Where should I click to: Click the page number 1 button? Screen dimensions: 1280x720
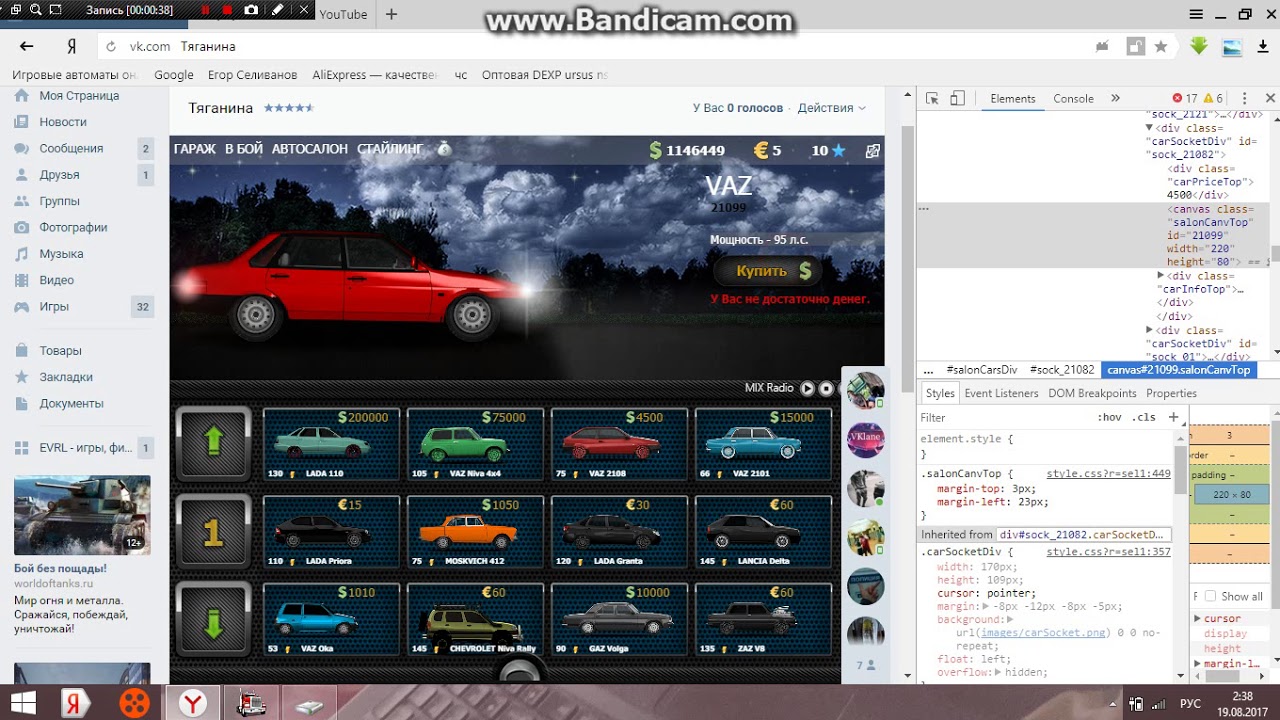click(213, 531)
